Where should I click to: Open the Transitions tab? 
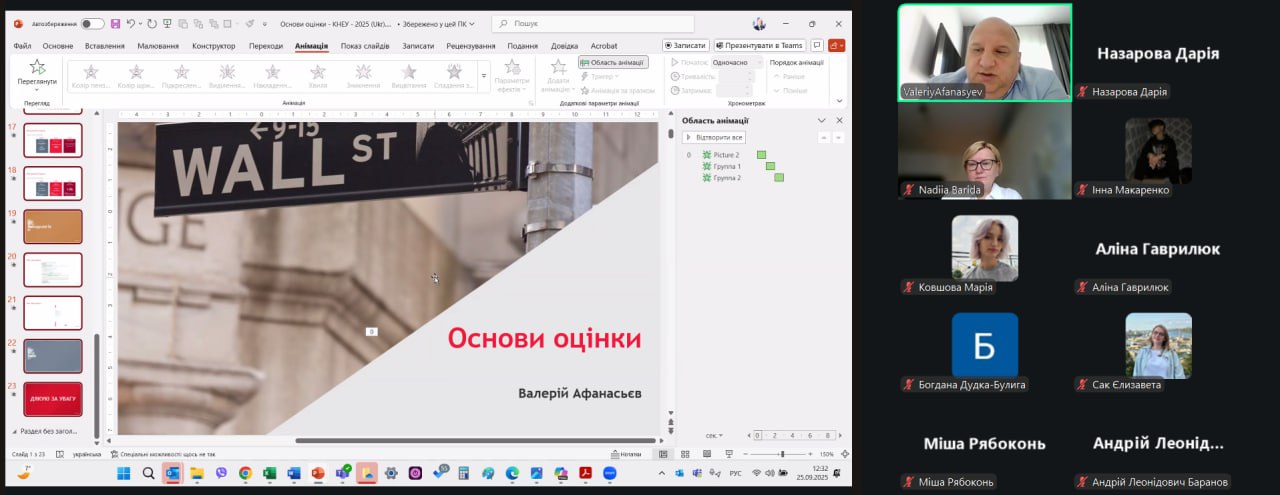(265, 46)
